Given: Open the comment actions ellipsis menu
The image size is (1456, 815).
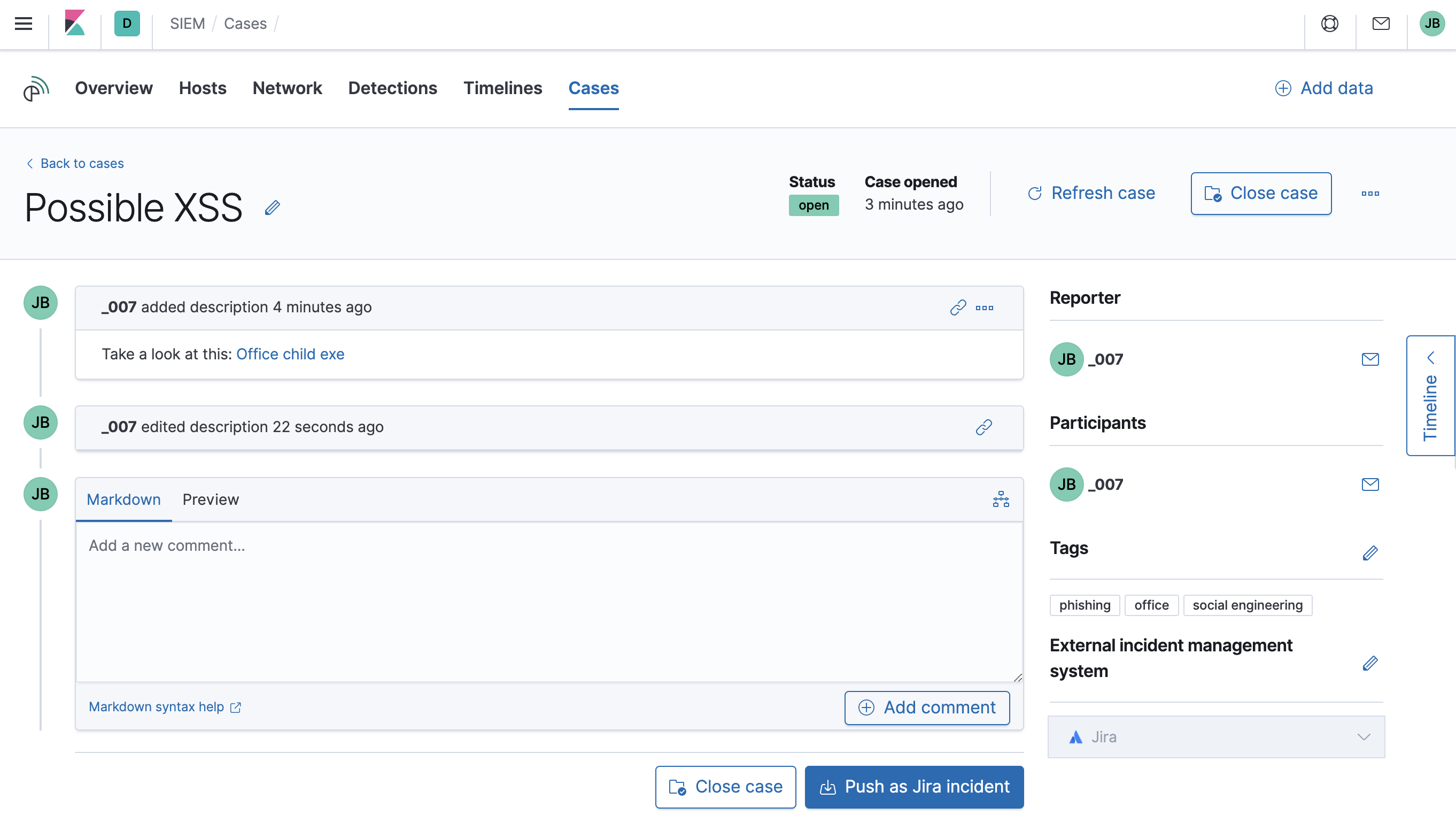Looking at the screenshot, I should coord(985,307).
